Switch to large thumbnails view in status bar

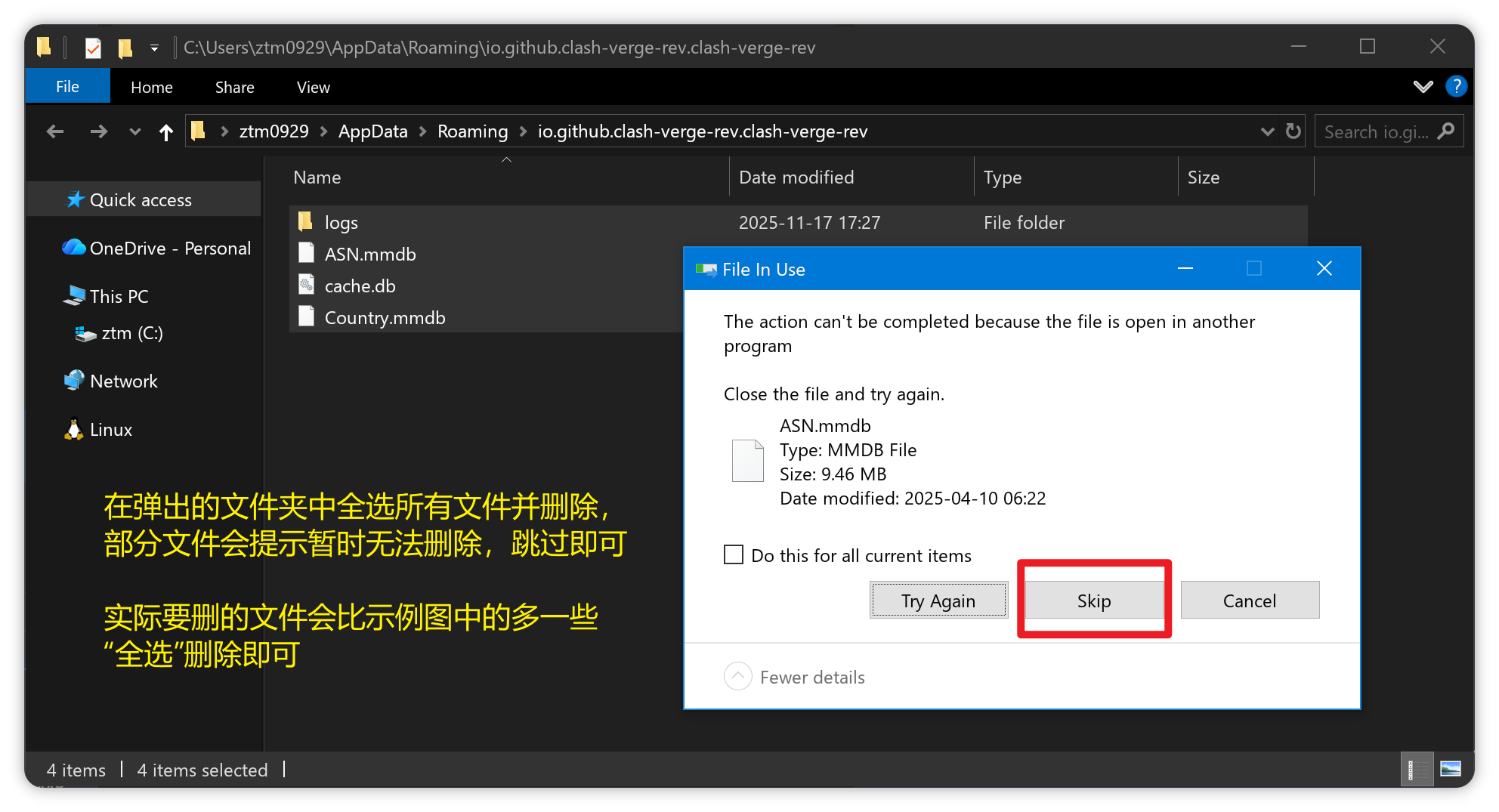tap(1450, 769)
